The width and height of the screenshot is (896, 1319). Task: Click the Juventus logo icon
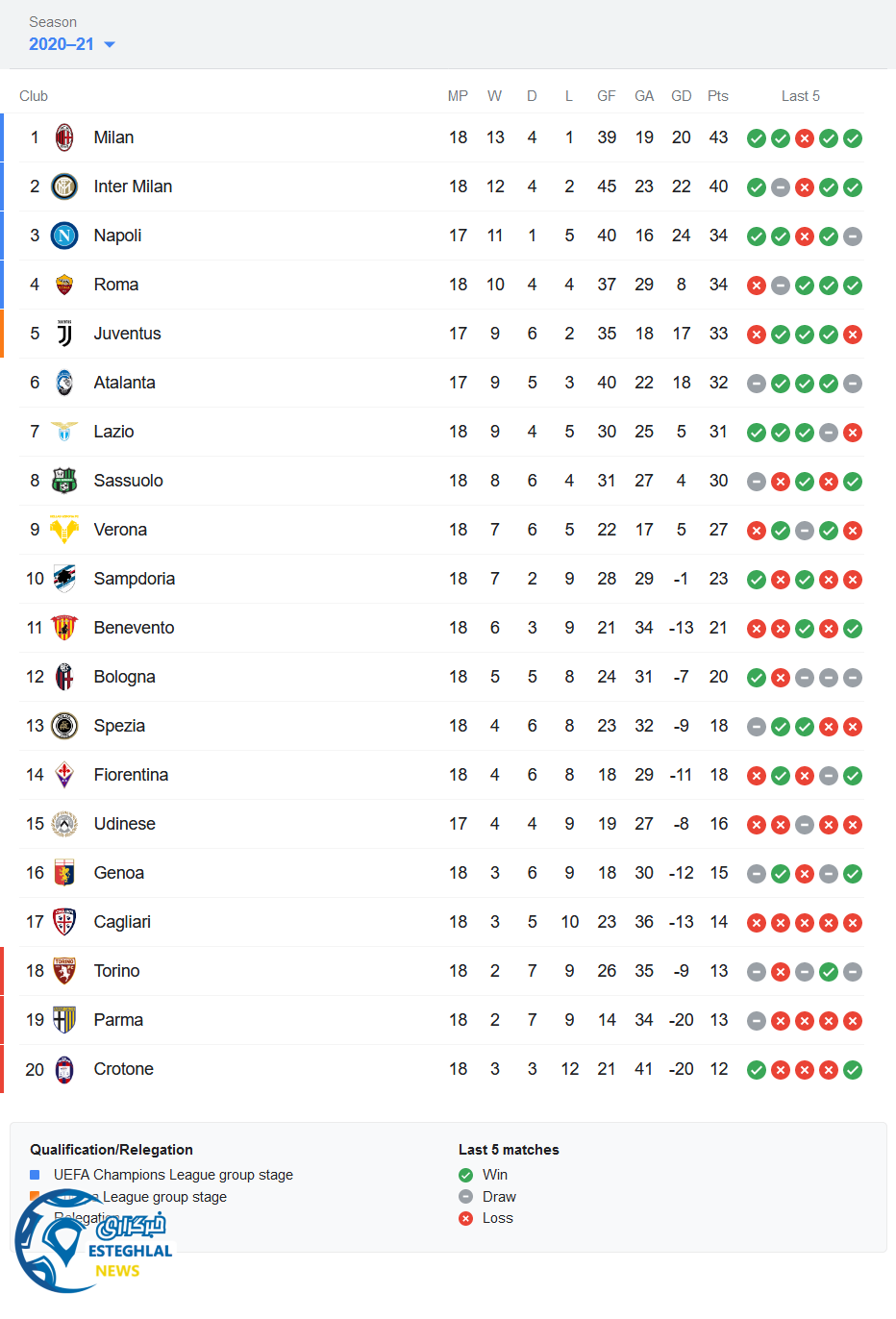coord(64,334)
